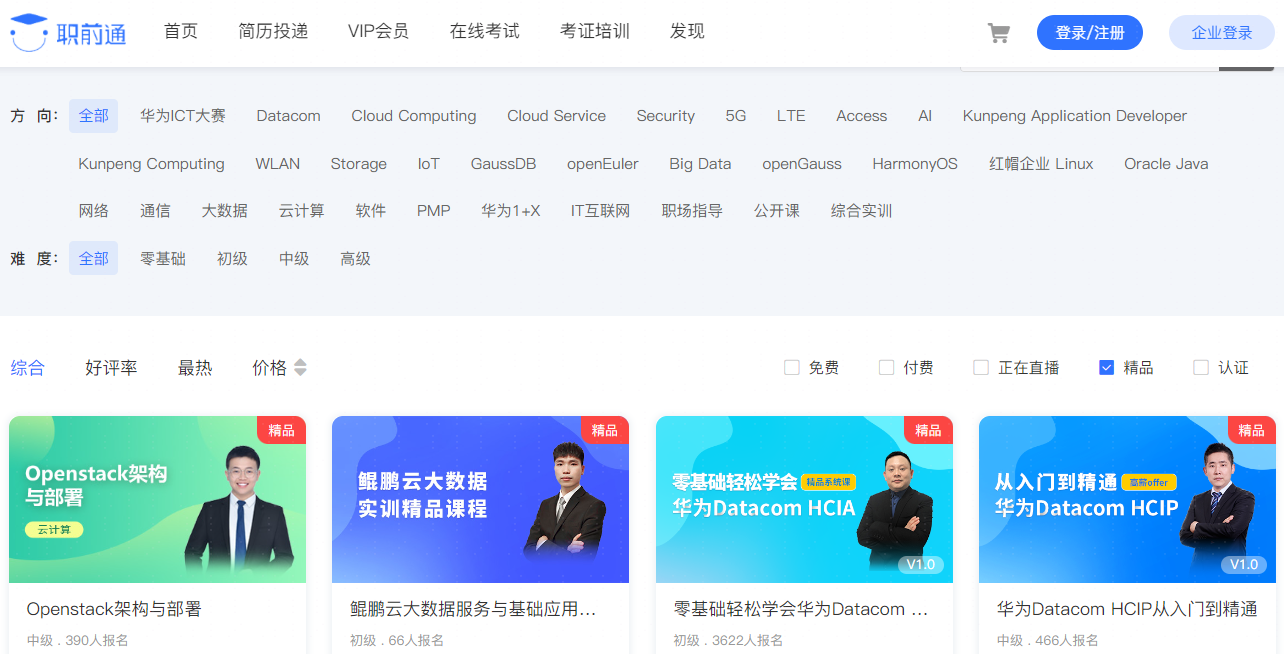Filter direction by Storage
Viewport: 1284px width, 654px height.
tap(358, 164)
